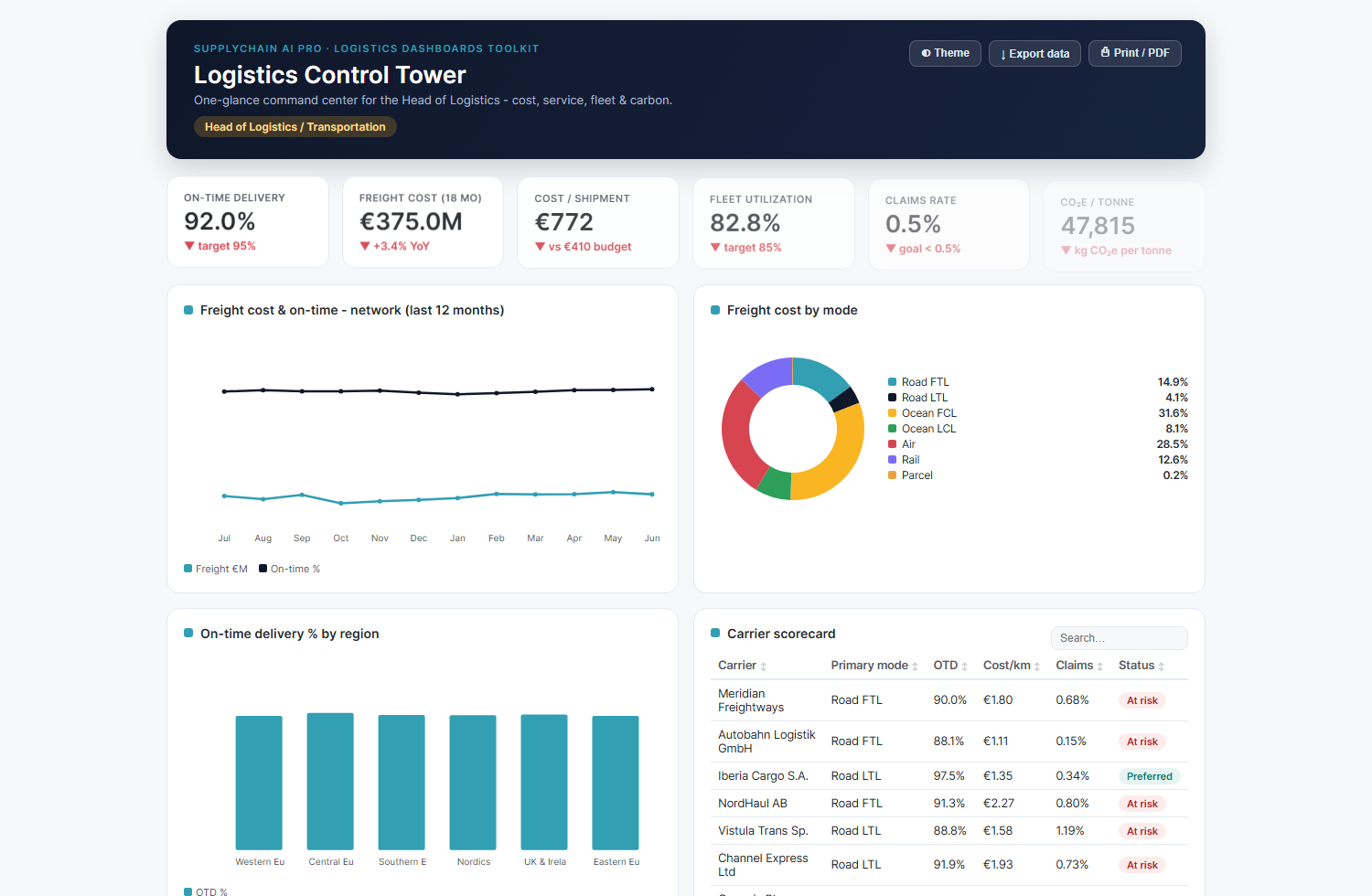This screenshot has width=1372, height=896.
Task: Toggle the OTD % legend under region chart
Action: 206,891
